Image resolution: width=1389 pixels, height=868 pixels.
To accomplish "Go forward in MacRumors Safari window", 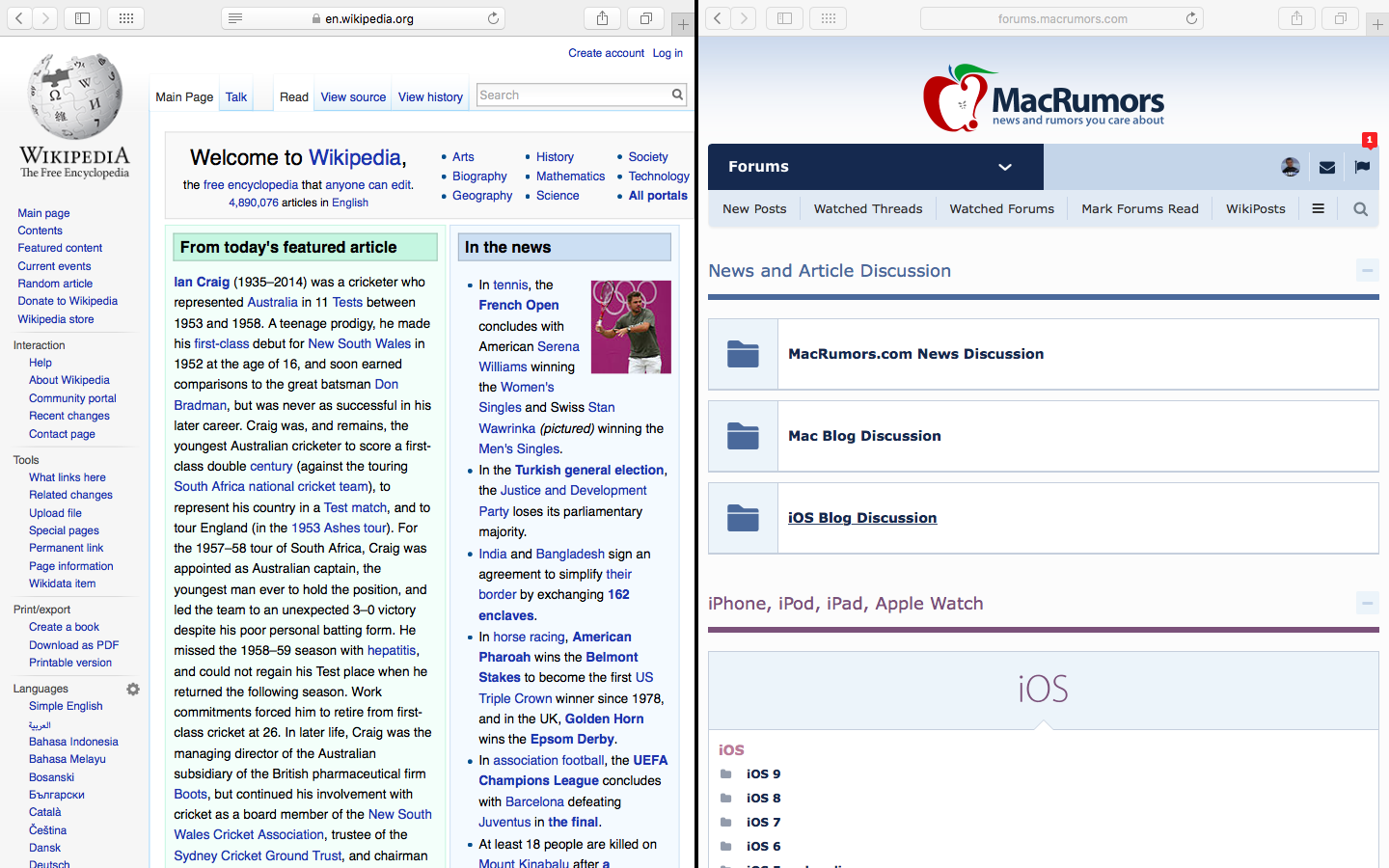I will click(x=744, y=18).
